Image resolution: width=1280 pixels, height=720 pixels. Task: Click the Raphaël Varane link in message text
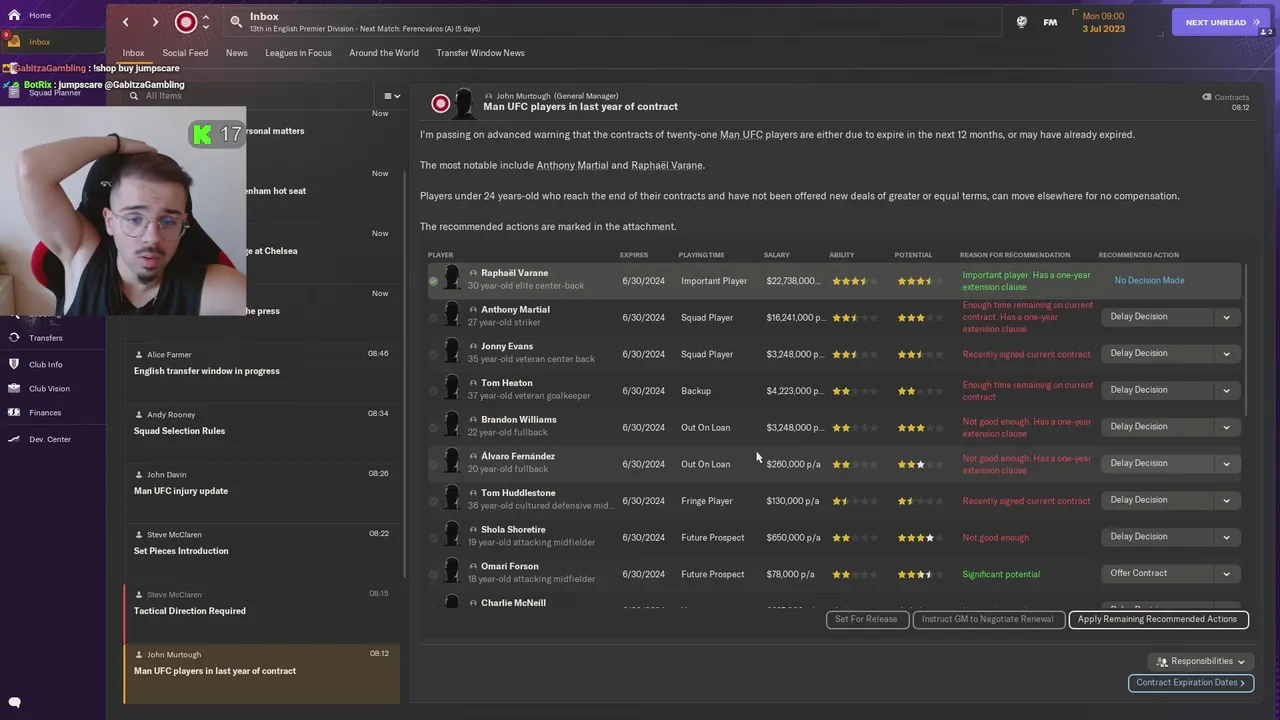(667, 165)
